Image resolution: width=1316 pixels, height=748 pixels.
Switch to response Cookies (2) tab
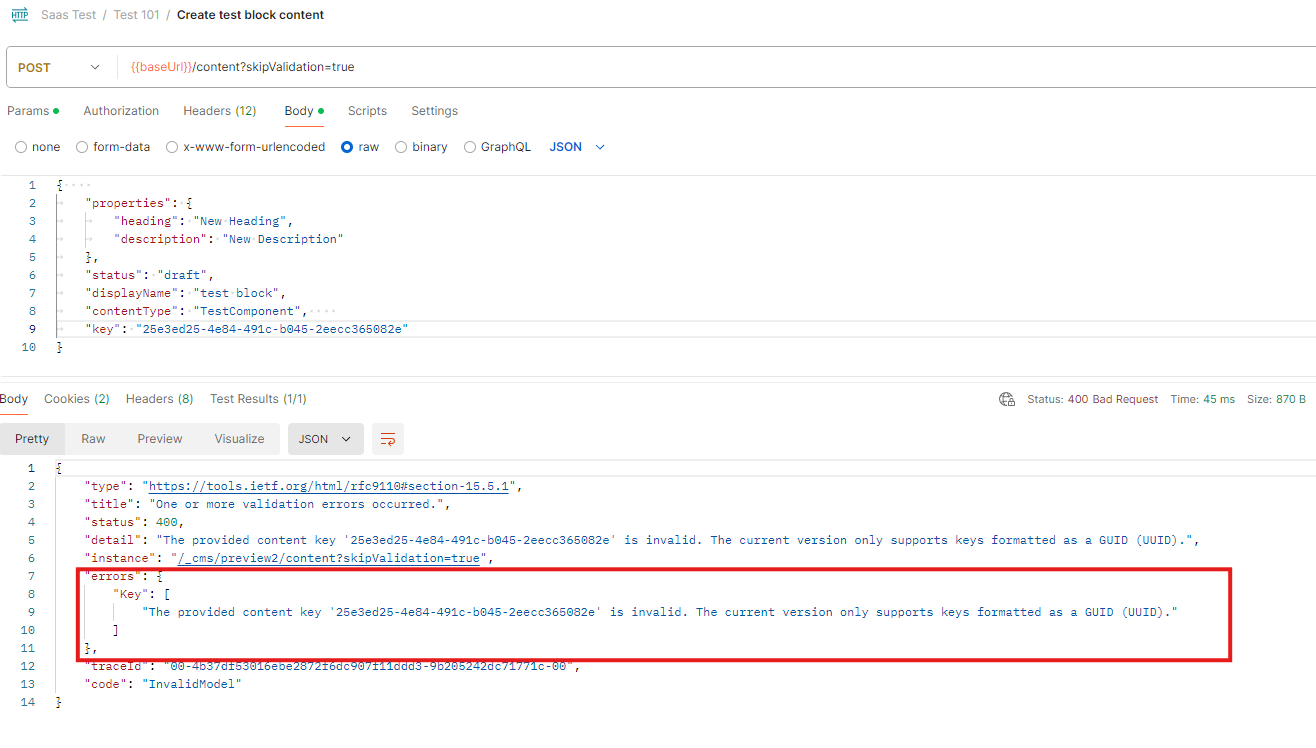pyautogui.click(x=76, y=399)
